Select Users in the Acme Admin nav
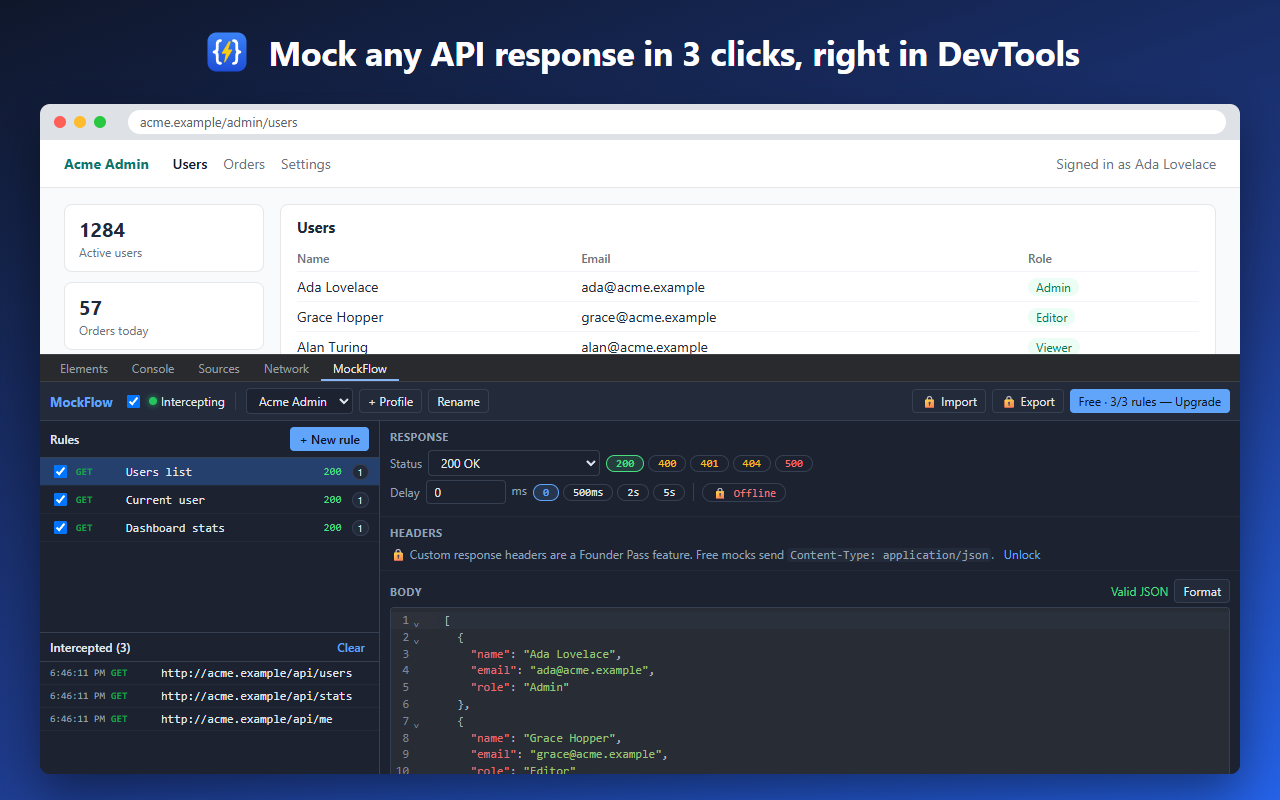The image size is (1280, 800). (190, 164)
